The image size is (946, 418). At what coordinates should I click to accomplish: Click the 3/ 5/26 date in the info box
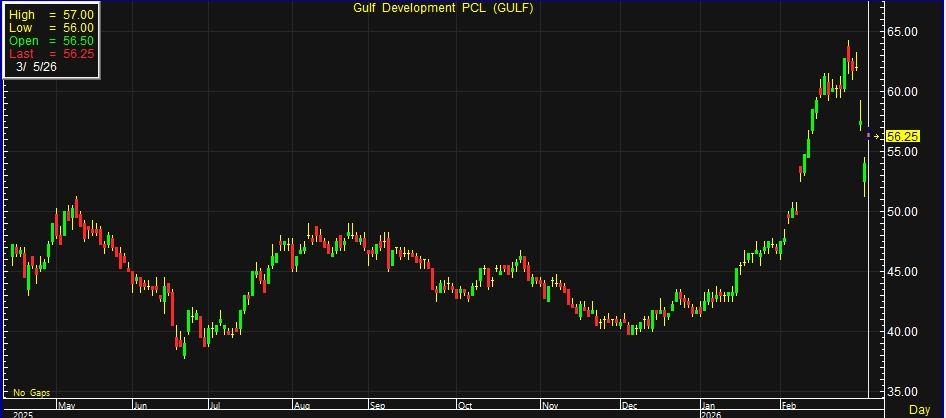pyautogui.click(x=39, y=66)
